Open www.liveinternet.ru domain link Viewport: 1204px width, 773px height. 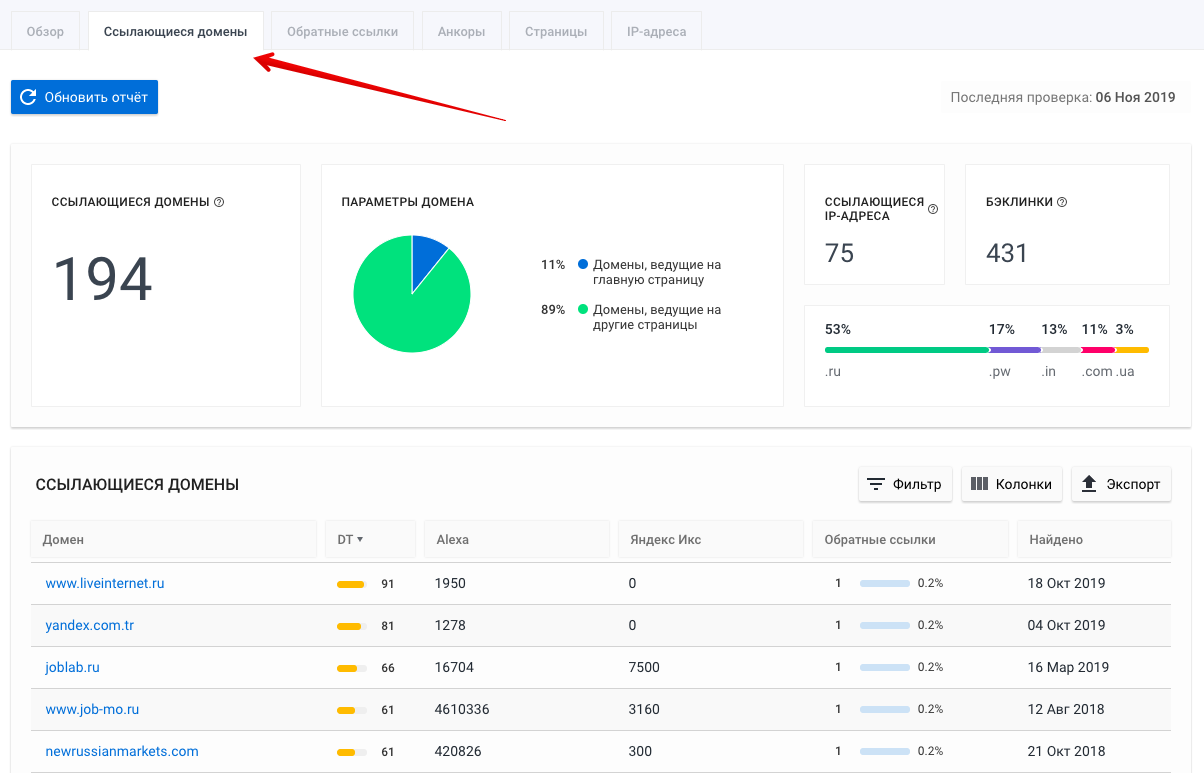pos(105,583)
